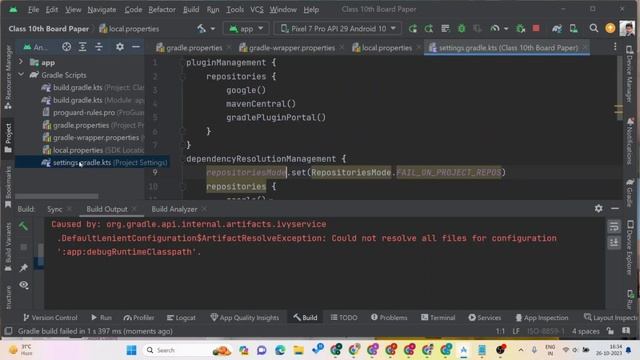Open the TODO tool window

click(x=344, y=318)
